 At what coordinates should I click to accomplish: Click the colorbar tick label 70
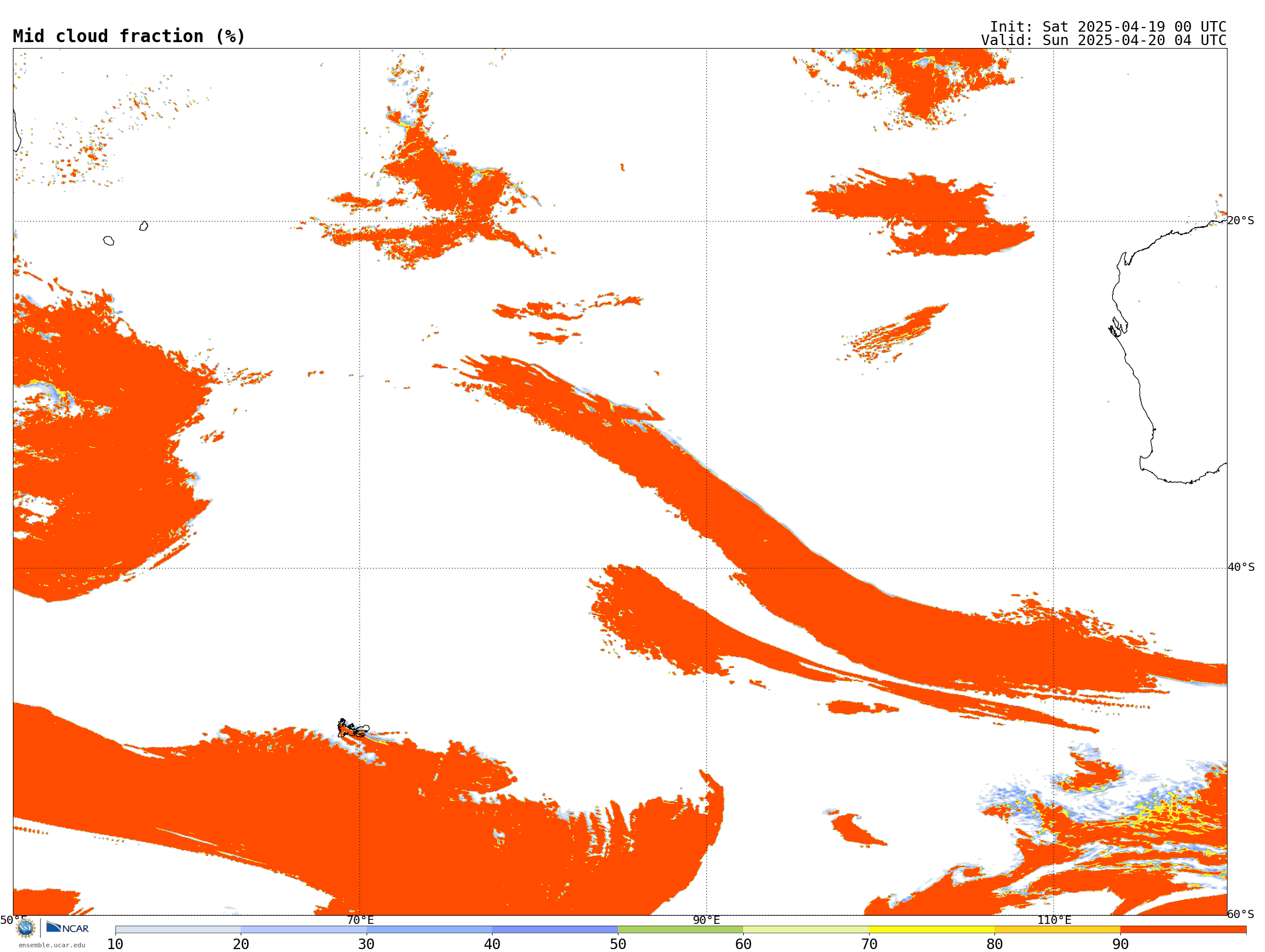point(869,944)
